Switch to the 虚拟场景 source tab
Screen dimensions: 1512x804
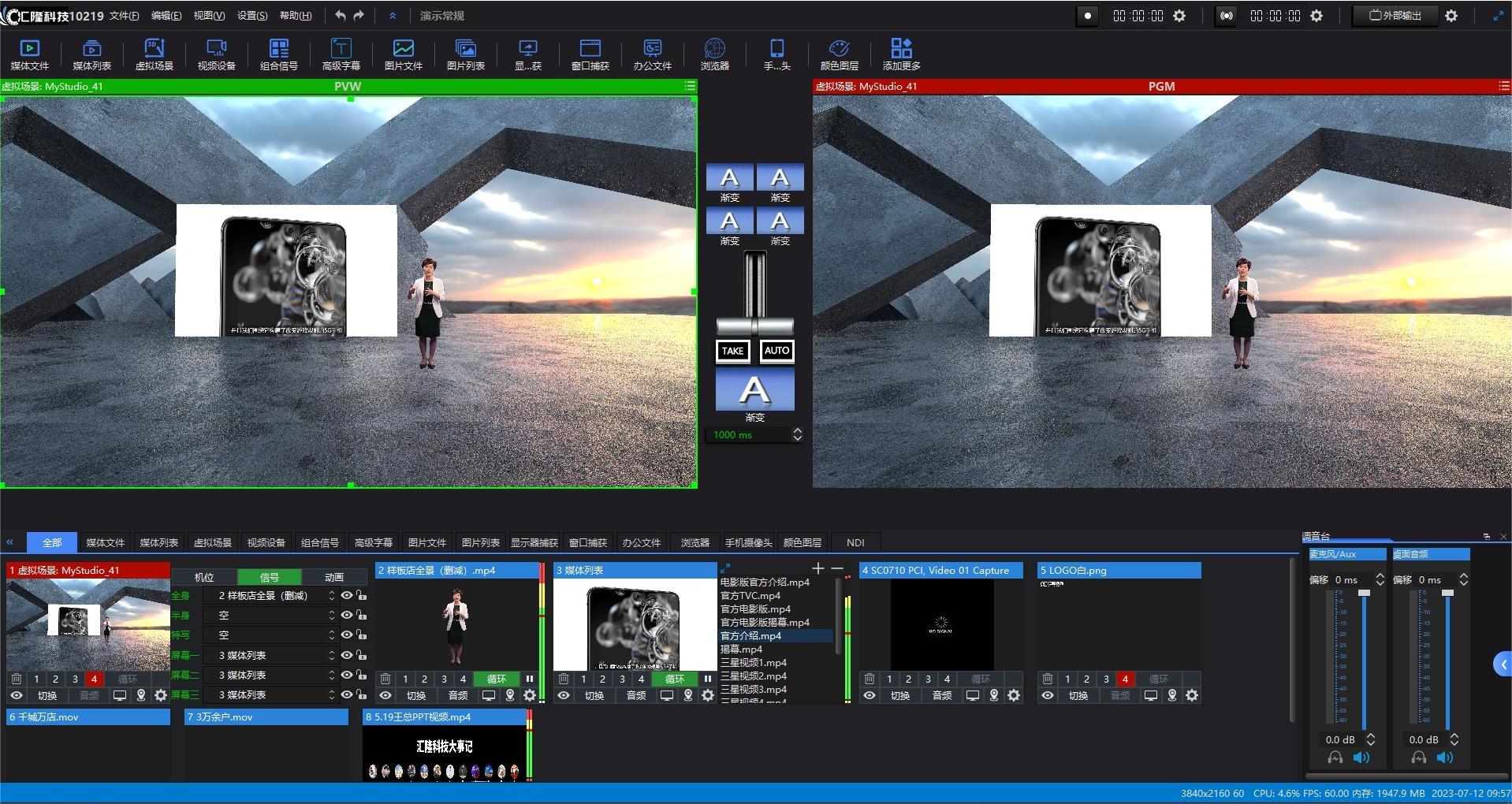pyautogui.click(x=212, y=542)
